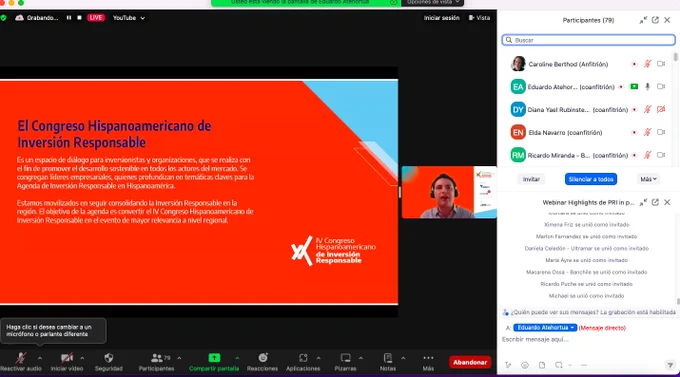Expand arrow next to Participantes button
The image size is (680, 377).
(179, 358)
